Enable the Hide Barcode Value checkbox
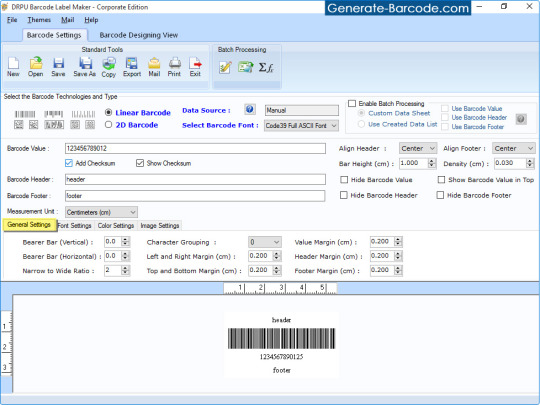Screen dimensions: 540x405 pos(344,179)
